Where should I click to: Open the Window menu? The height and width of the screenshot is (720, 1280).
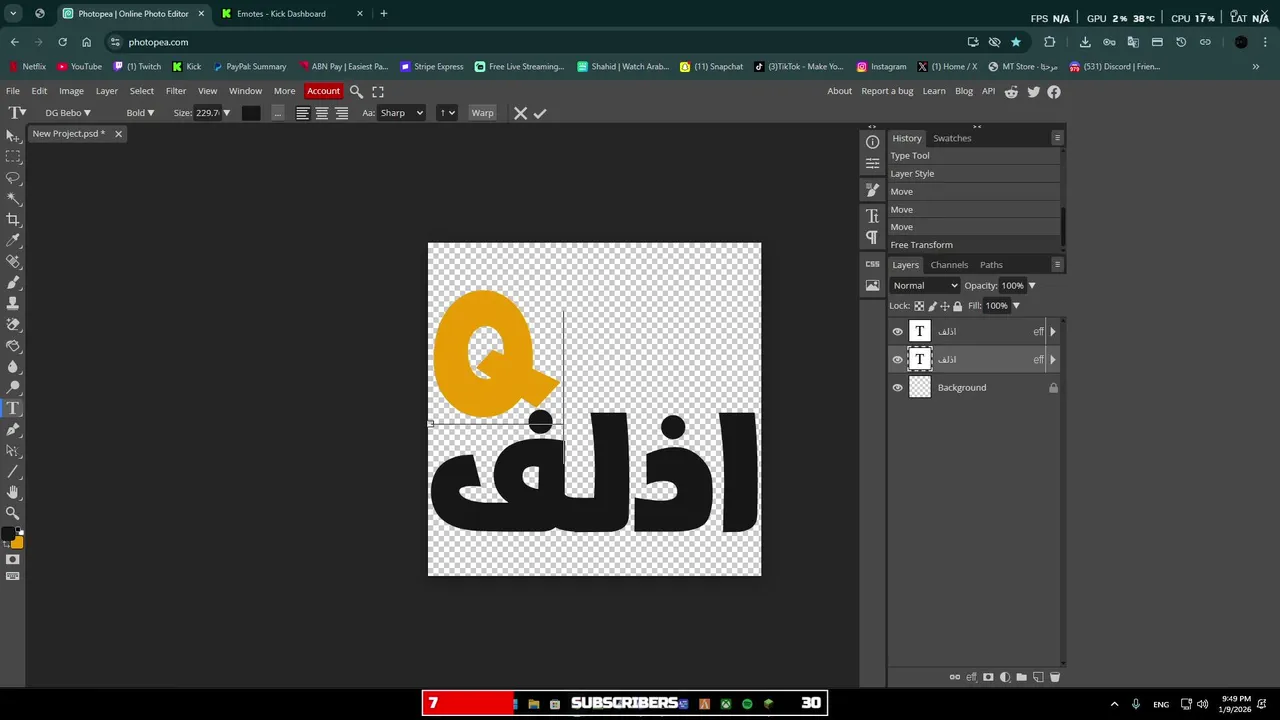245,91
